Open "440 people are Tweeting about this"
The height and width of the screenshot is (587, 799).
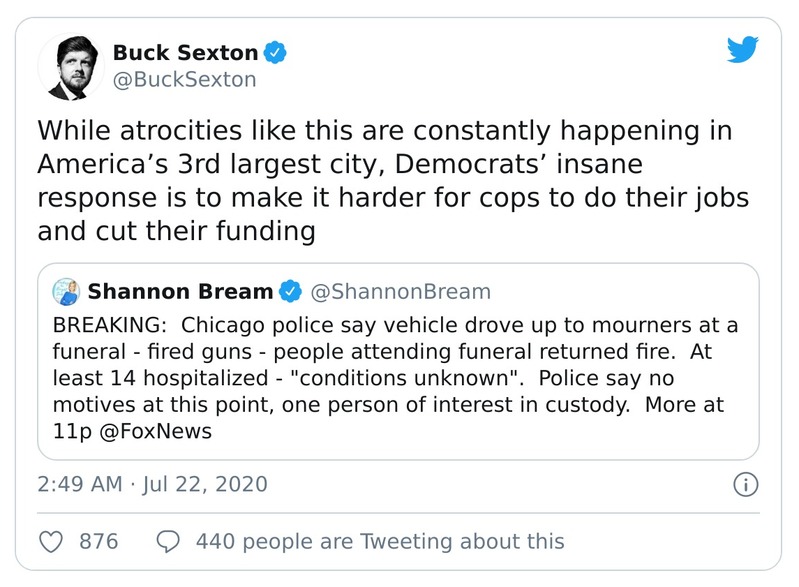380,542
